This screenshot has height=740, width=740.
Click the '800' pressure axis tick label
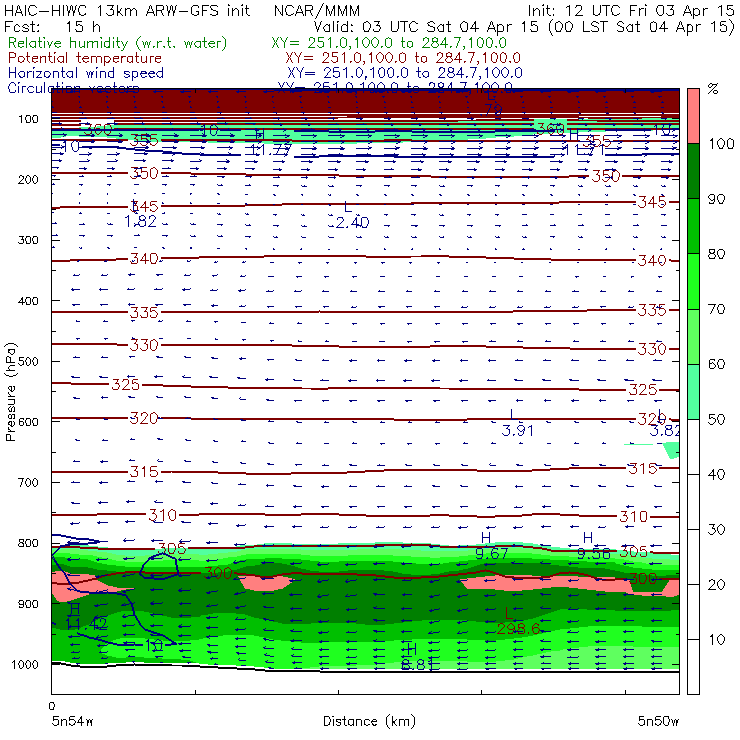tap(28, 543)
